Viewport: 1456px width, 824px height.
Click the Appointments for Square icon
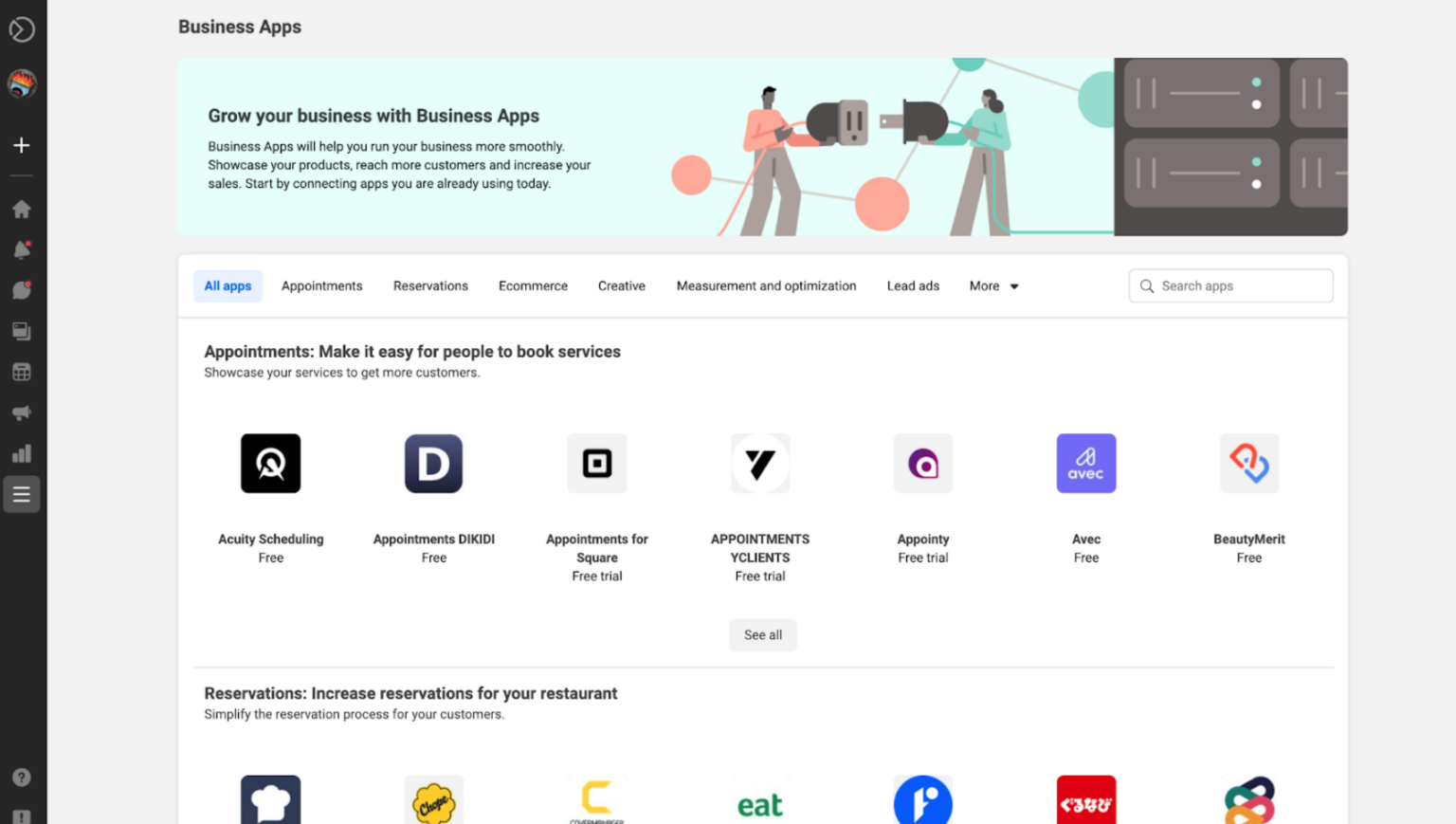pyautogui.click(x=596, y=464)
